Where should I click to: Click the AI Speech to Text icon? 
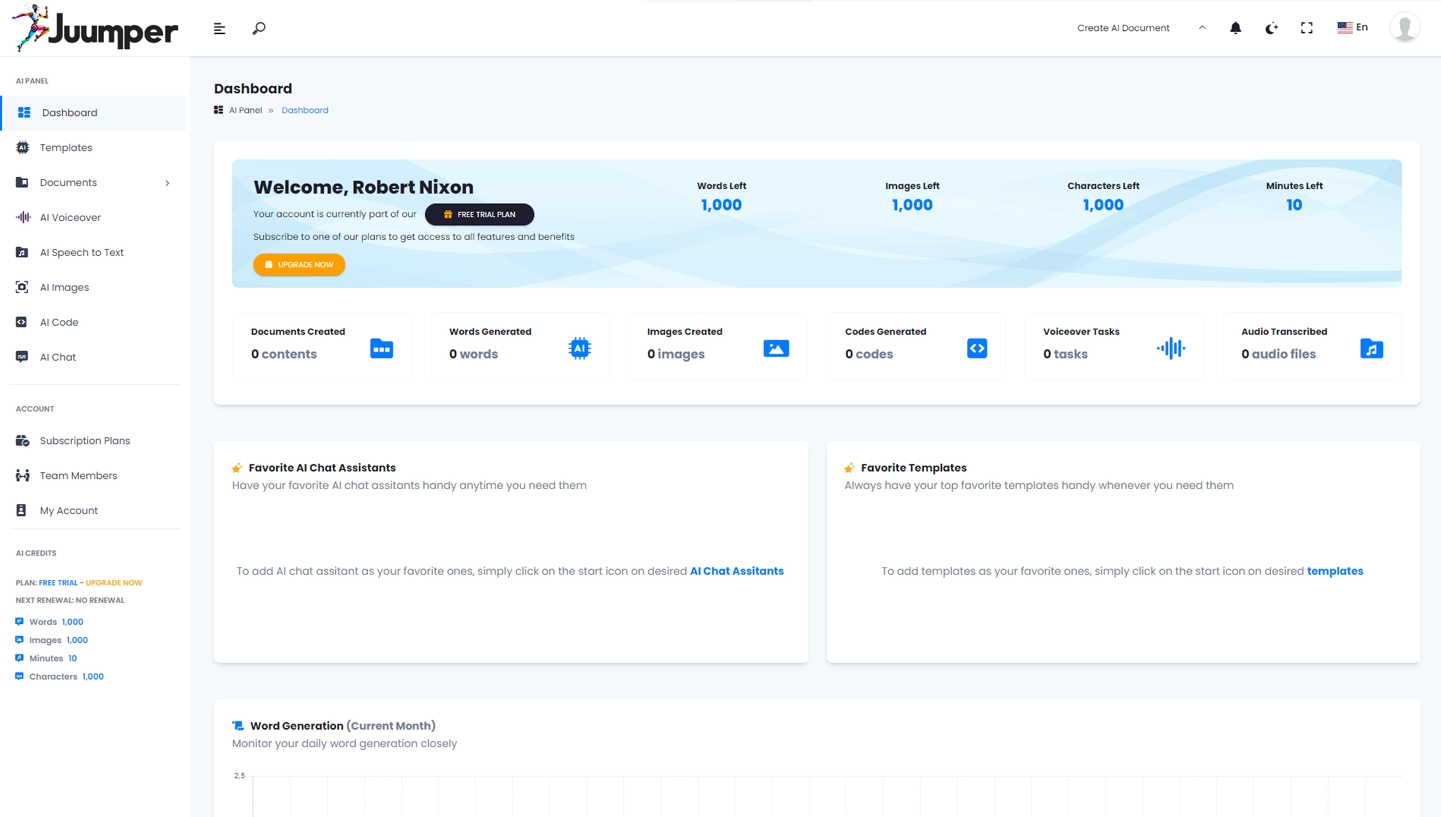coord(22,253)
